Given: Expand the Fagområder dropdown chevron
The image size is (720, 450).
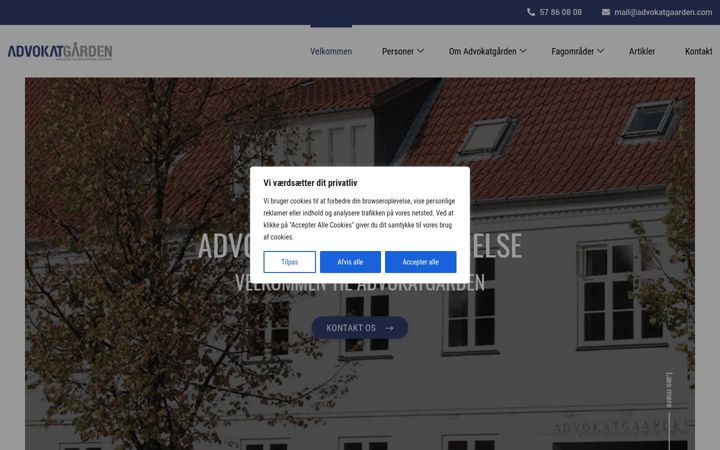Looking at the screenshot, I should click(x=600, y=51).
